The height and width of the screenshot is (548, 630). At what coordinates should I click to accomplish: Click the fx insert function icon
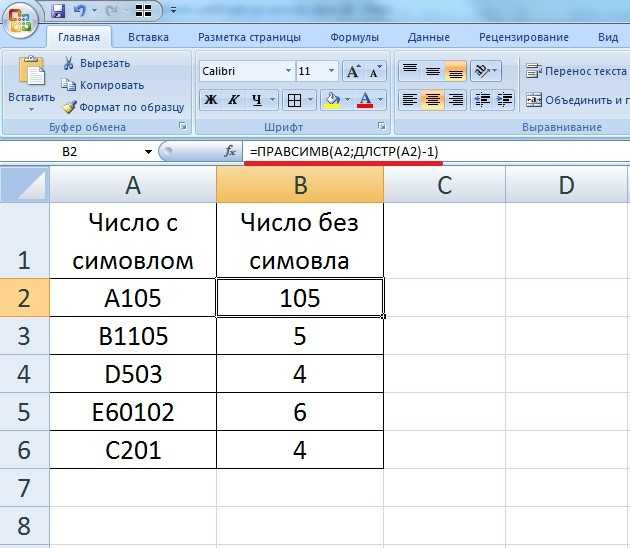[230, 151]
